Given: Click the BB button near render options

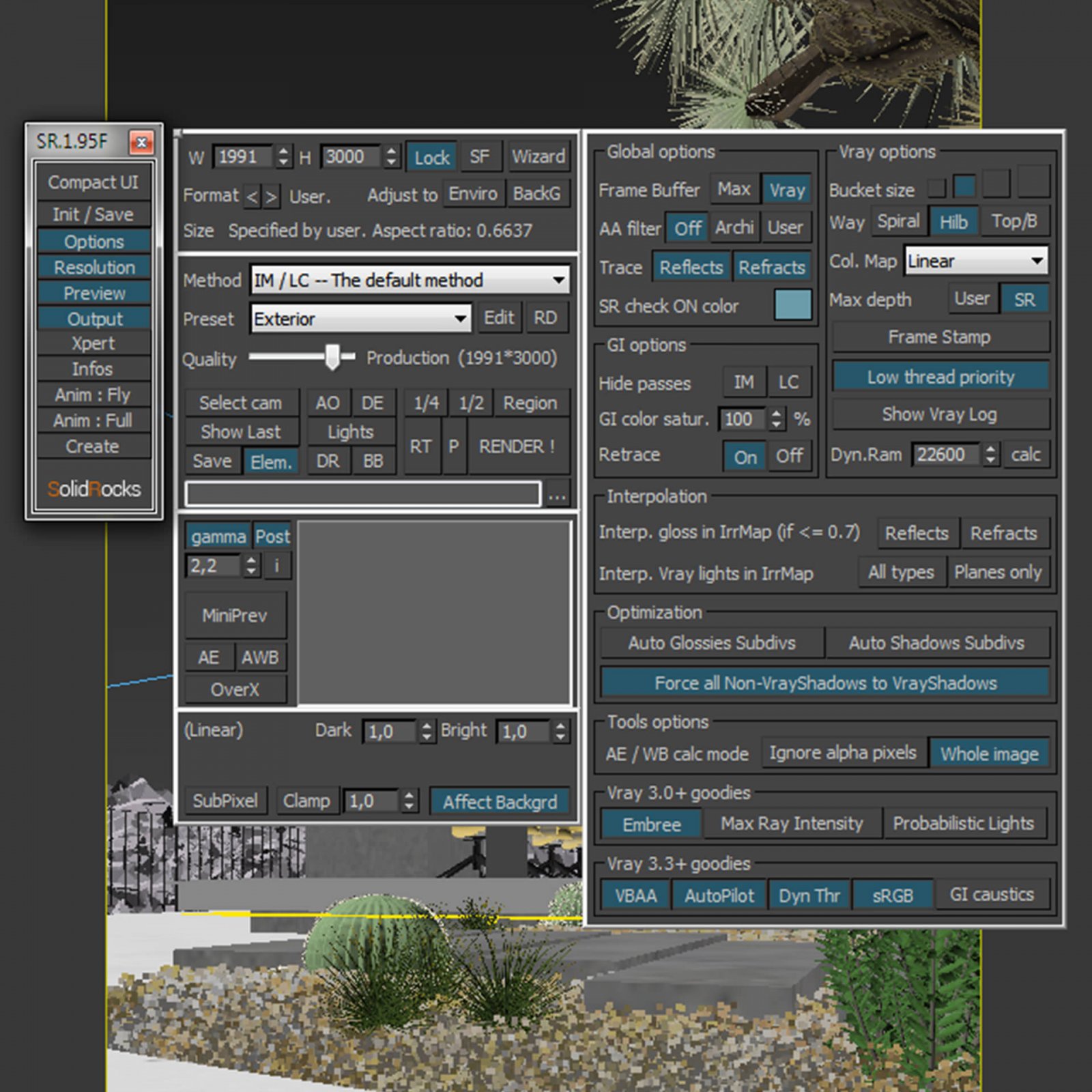Looking at the screenshot, I should [x=373, y=460].
